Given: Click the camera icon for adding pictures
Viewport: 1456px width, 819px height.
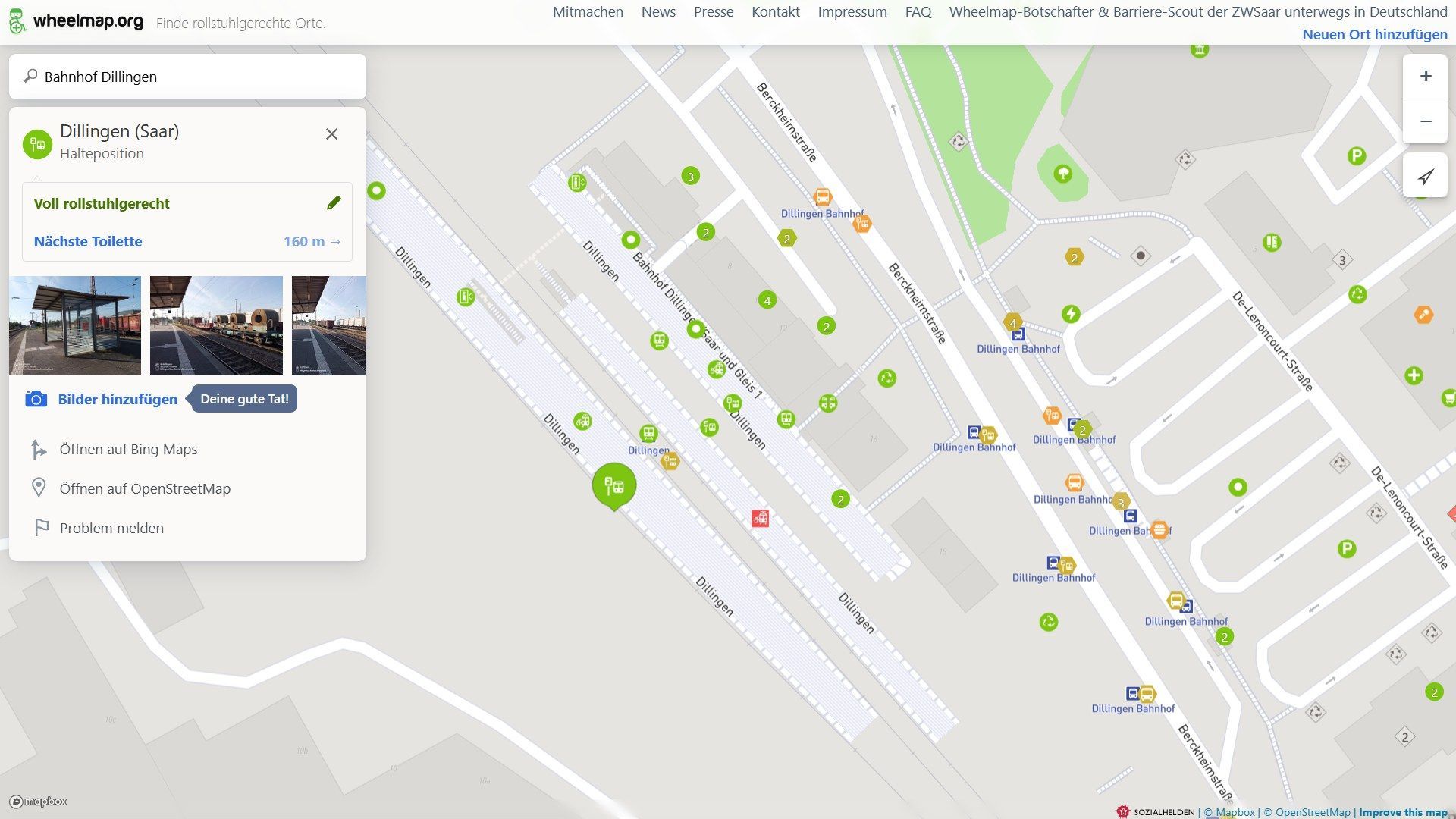Looking at the screenshot, I should coord(36,399).
